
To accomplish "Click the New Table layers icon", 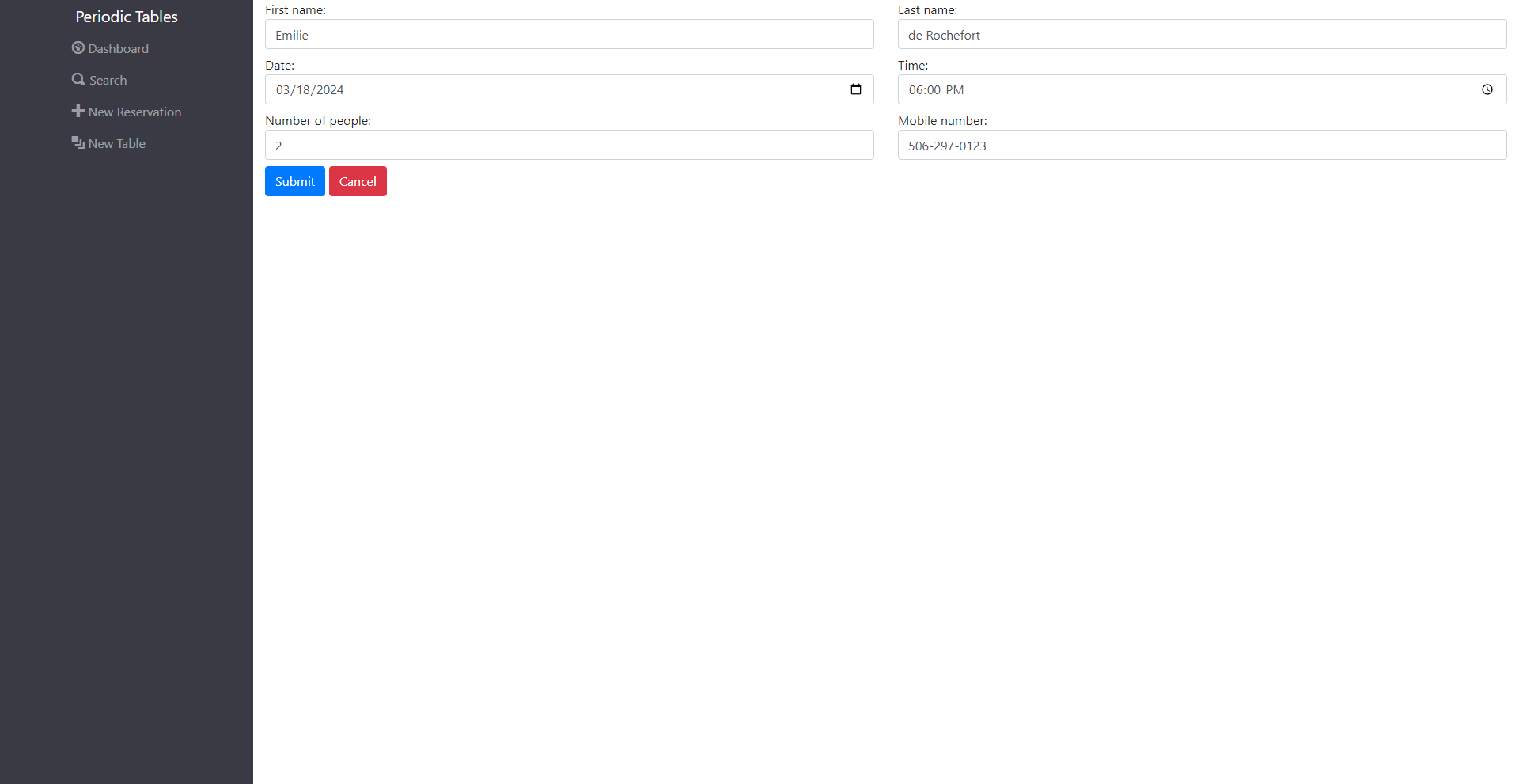I will point(78,142).
